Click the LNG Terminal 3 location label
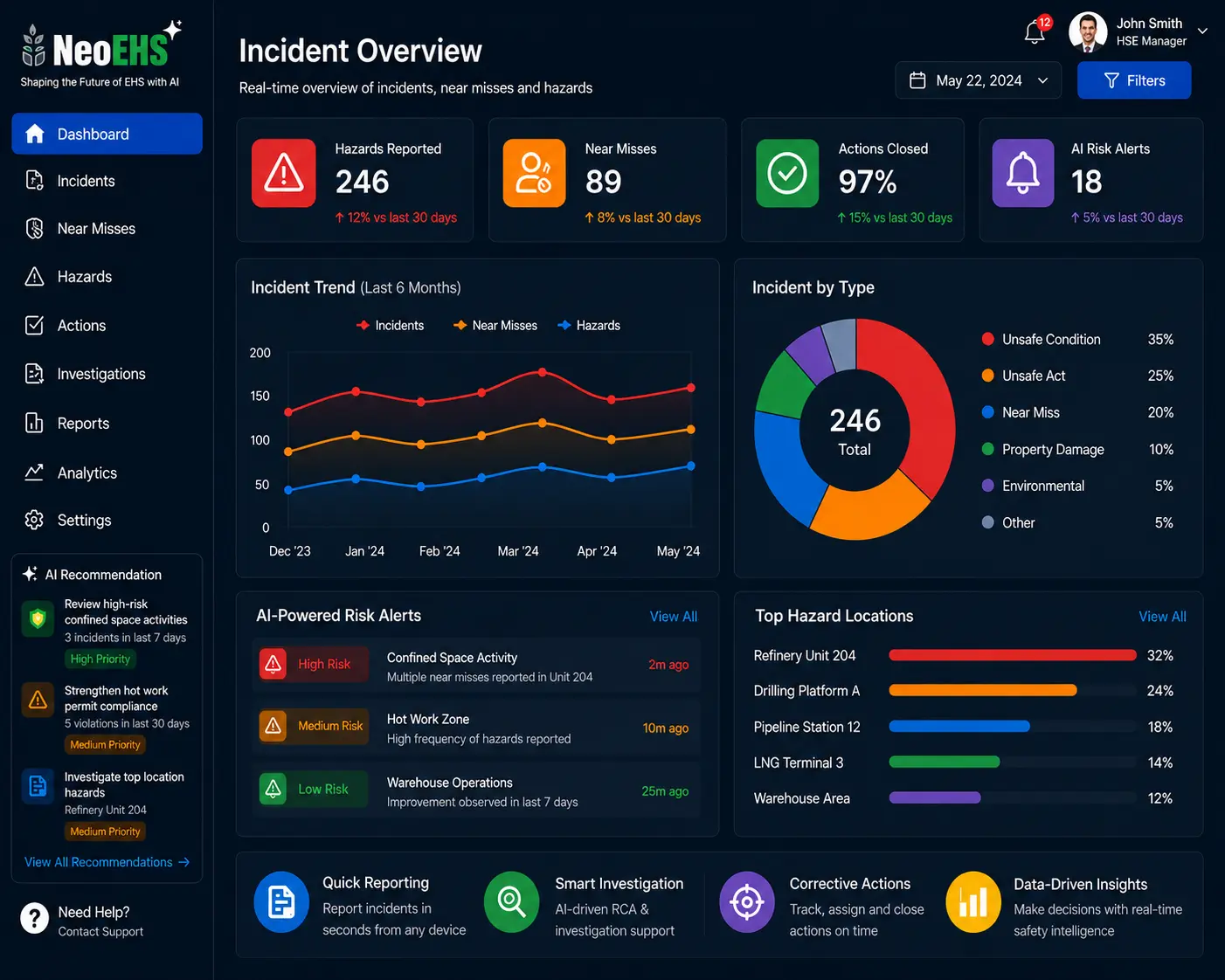This screenshot has width=1225, height=980. [799, 763]
